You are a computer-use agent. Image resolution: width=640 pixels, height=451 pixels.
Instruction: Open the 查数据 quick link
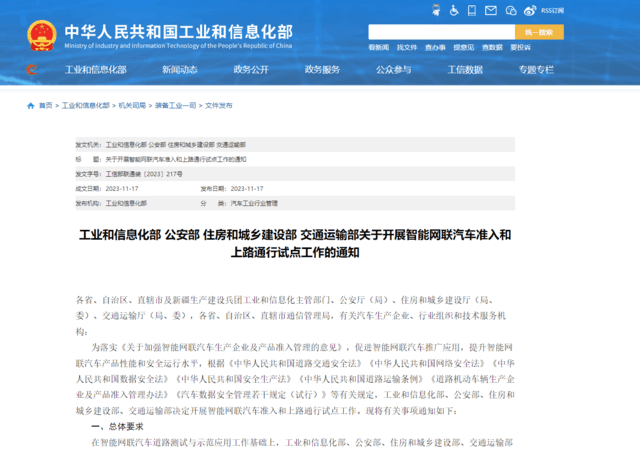pyautogui.click(x=492, y=47)
